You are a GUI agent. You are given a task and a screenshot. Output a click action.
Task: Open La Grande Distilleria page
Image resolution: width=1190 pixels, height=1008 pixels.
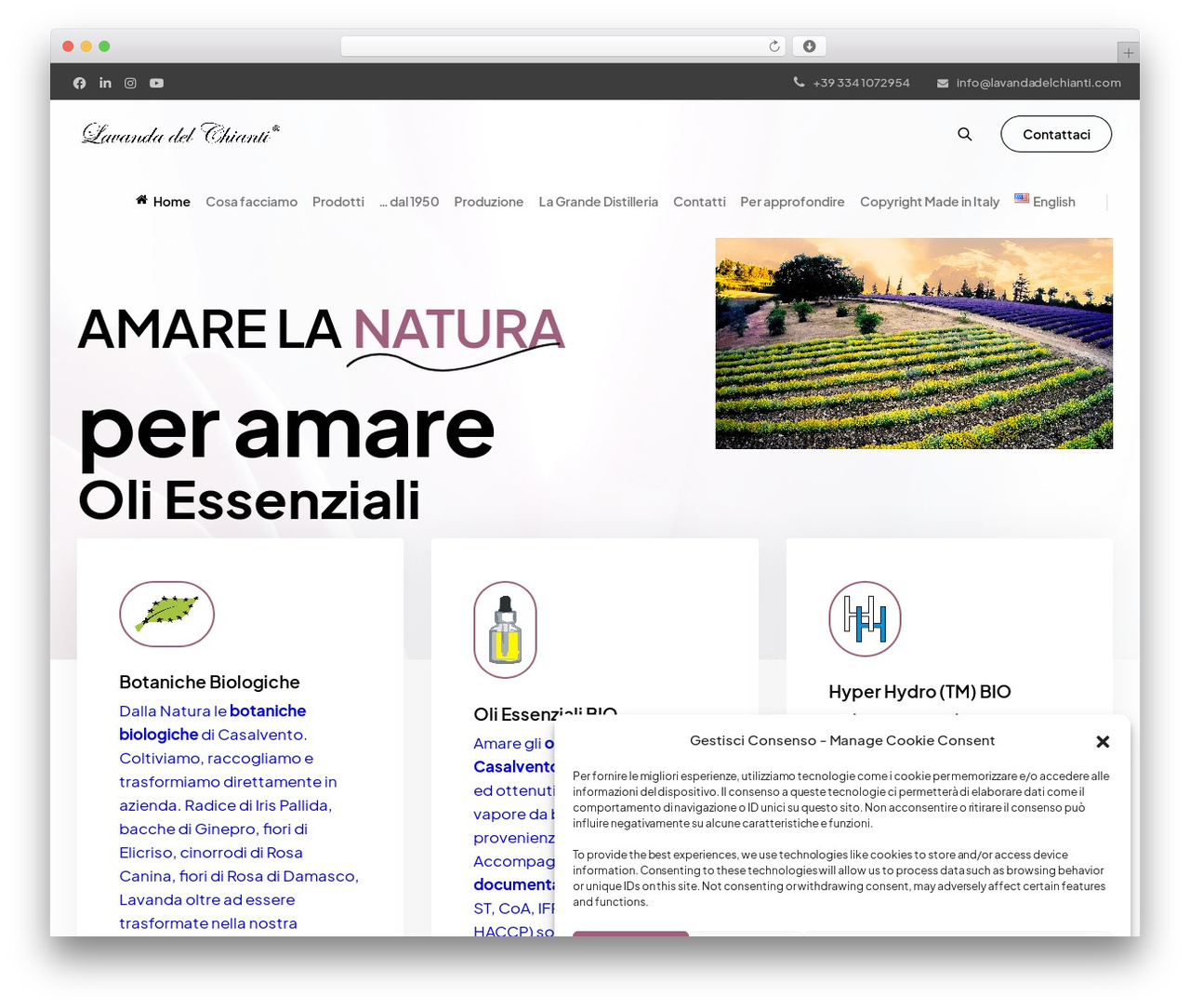(x=599, y=202)
